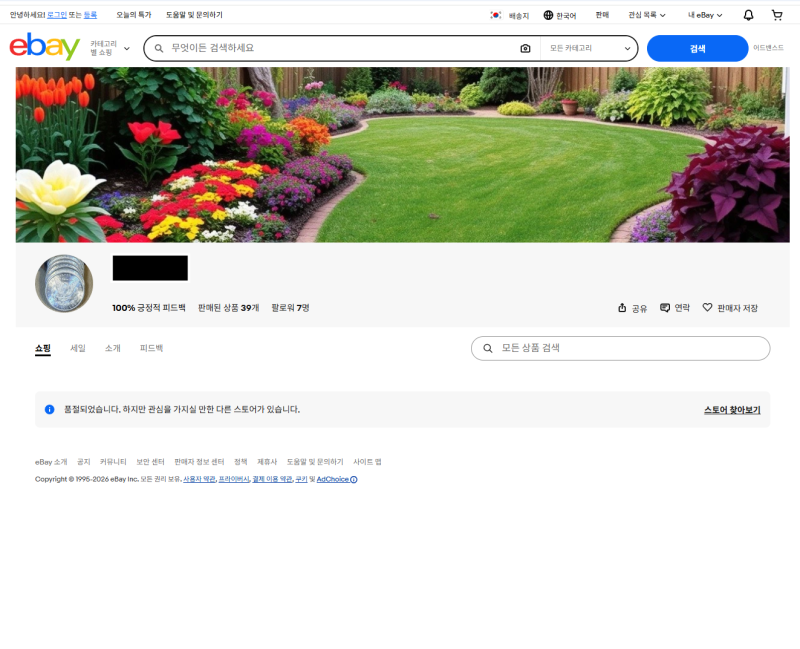Open 쿠키 link in footer
Image resolution: width=800 pixels, height=649 pixels.
click(301, 479)
